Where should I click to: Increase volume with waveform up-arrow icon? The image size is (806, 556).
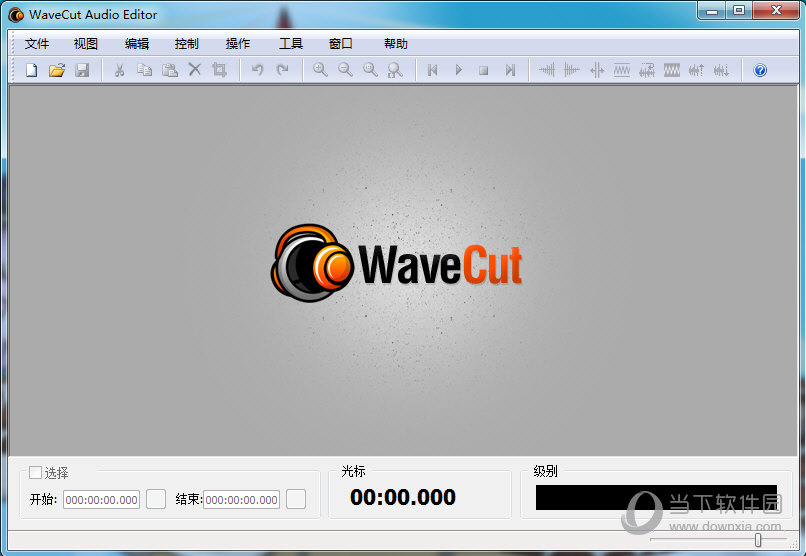[697, 70]
